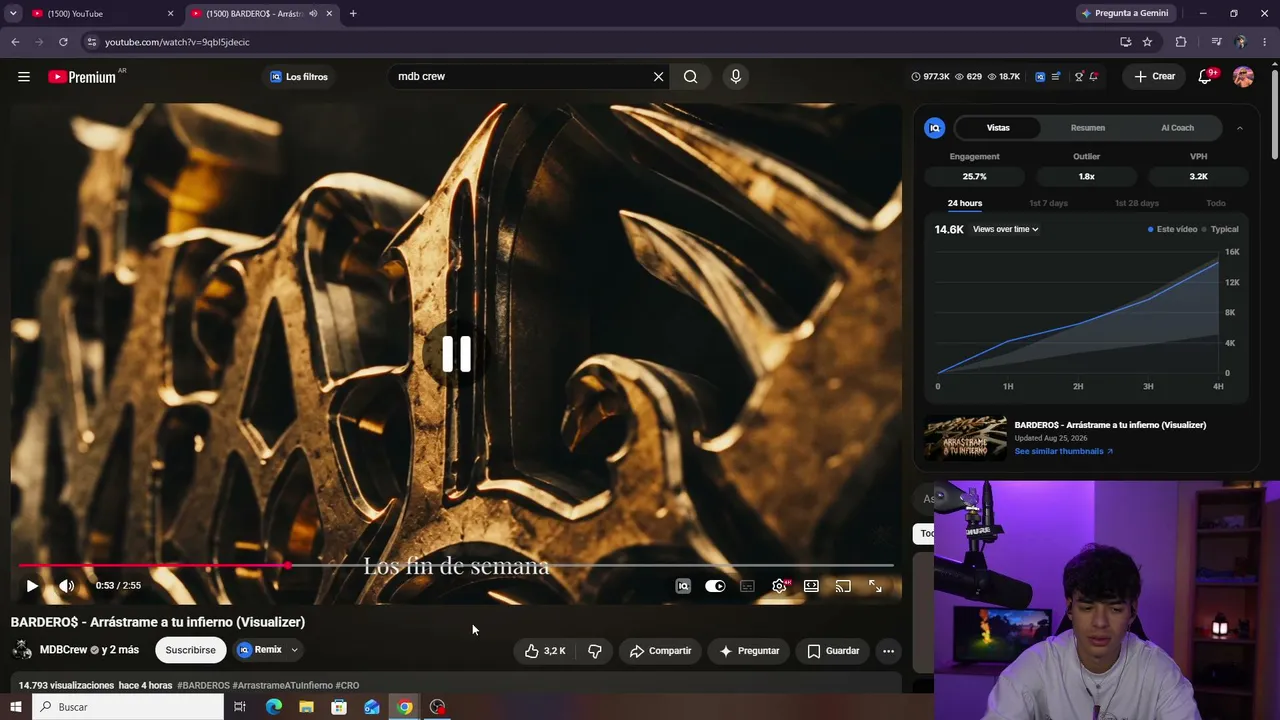1280x720 pixels.
Task: Select the 24 hours time range
Action: tap(965, 203)
